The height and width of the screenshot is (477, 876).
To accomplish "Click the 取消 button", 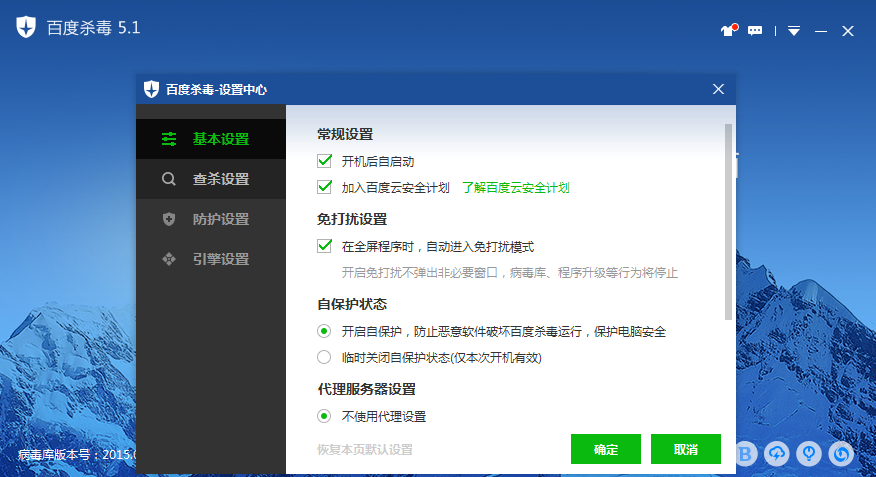I will (x=685, y=449).
